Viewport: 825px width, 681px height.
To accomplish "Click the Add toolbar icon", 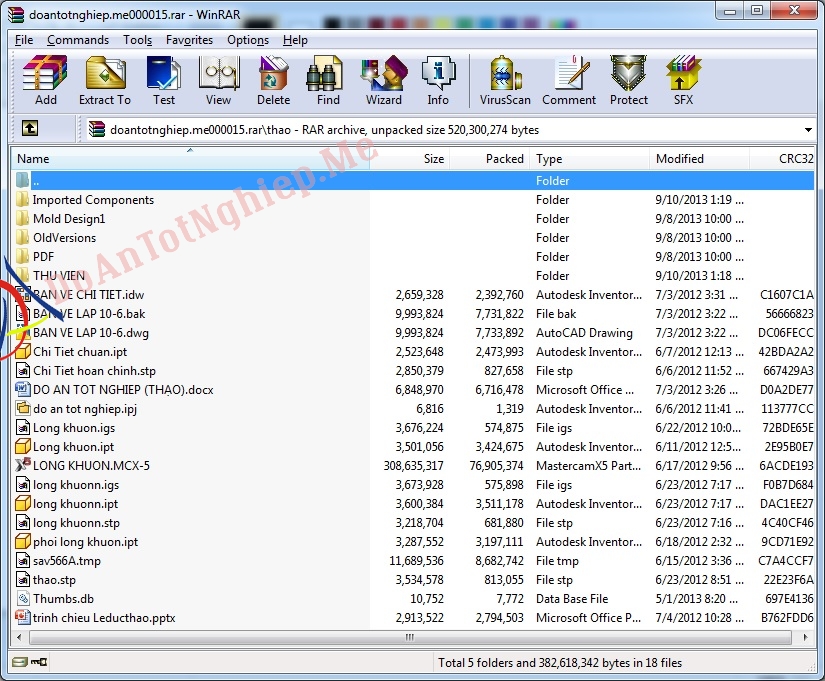I will pyautogui.click(x=45, y=80).
